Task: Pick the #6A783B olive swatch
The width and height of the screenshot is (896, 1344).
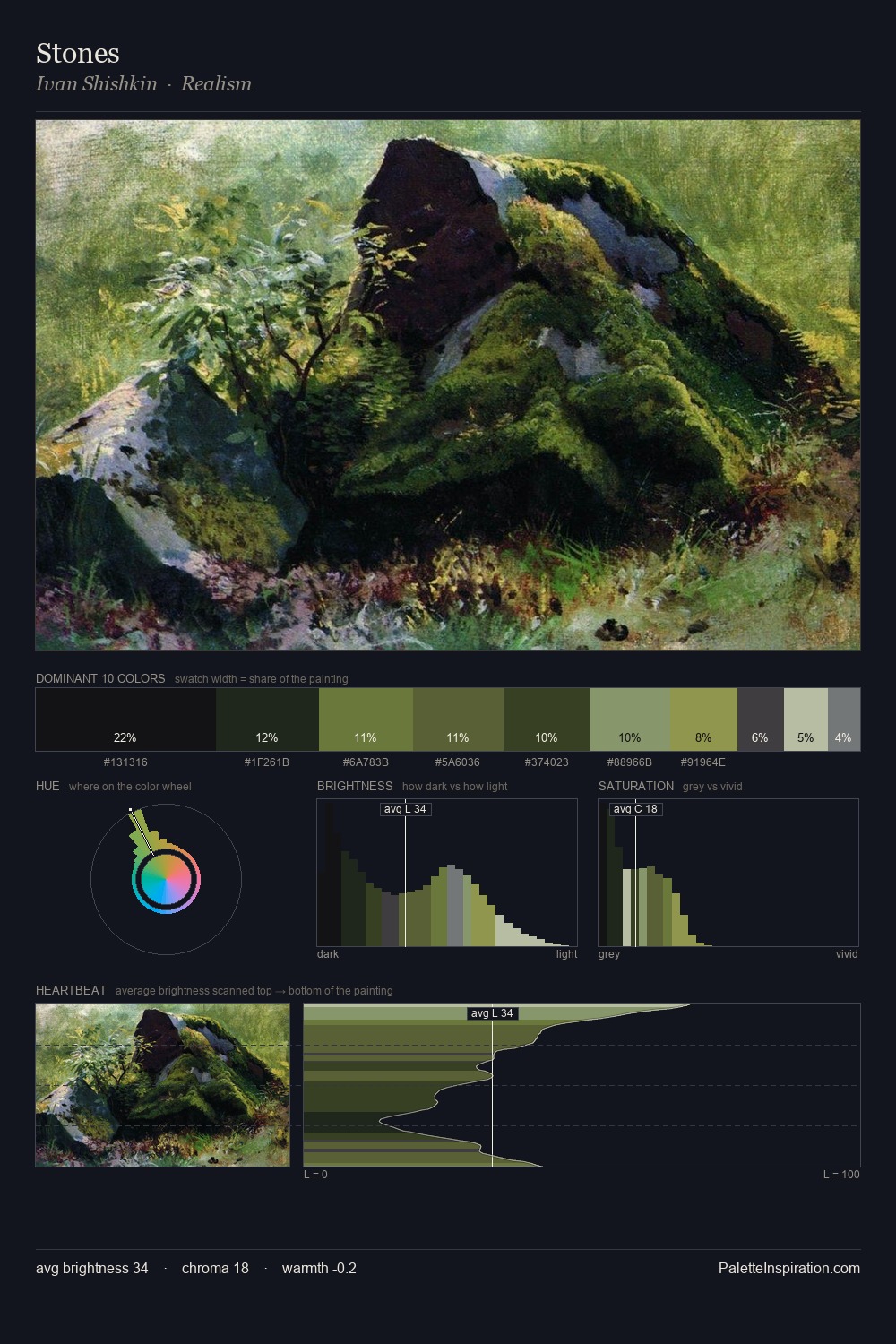Action: tap(366, 719)
